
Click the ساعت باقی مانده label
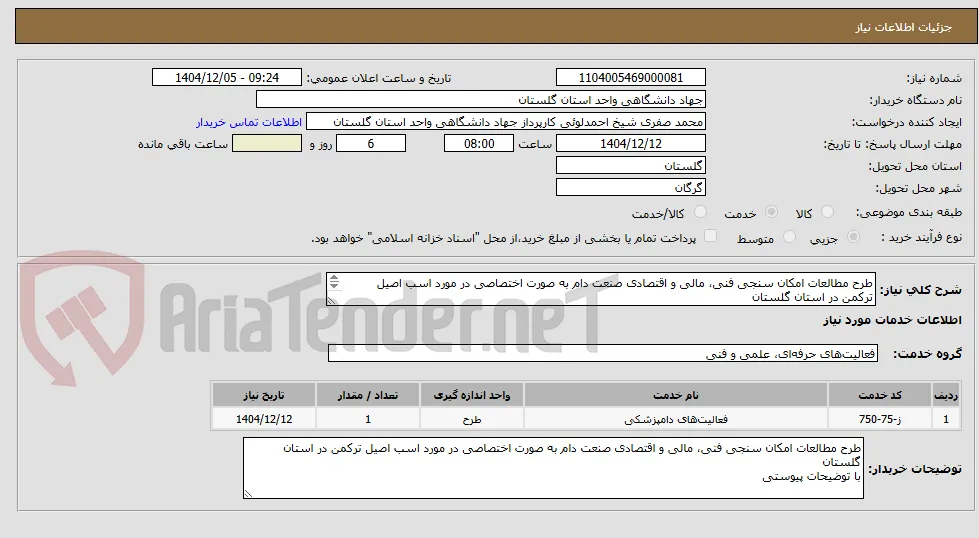tap(183, 144)
